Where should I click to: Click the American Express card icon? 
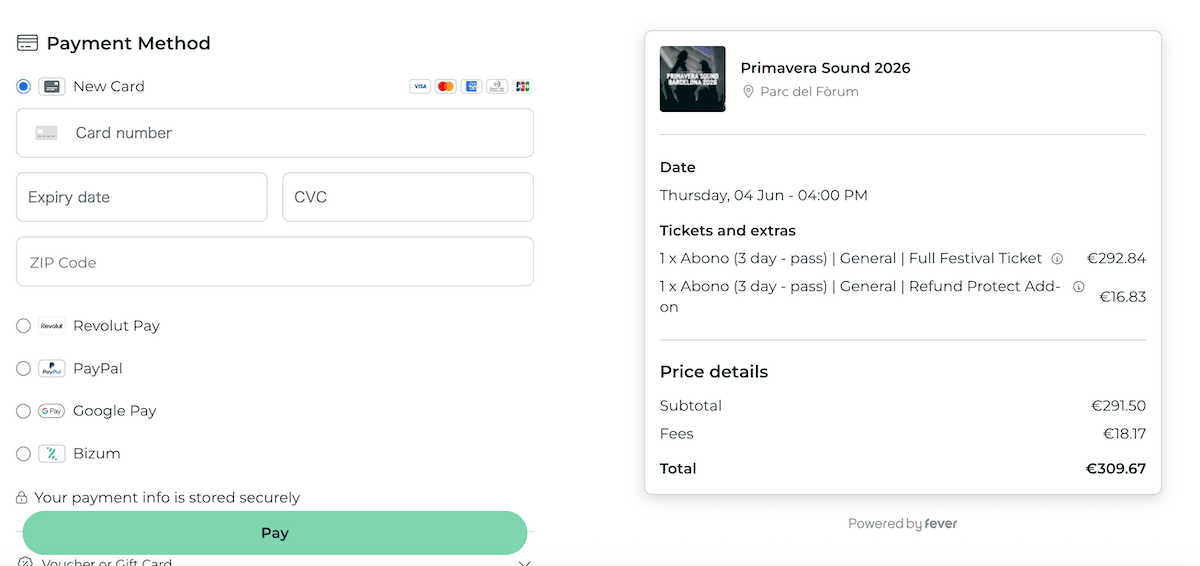point(471,87)
